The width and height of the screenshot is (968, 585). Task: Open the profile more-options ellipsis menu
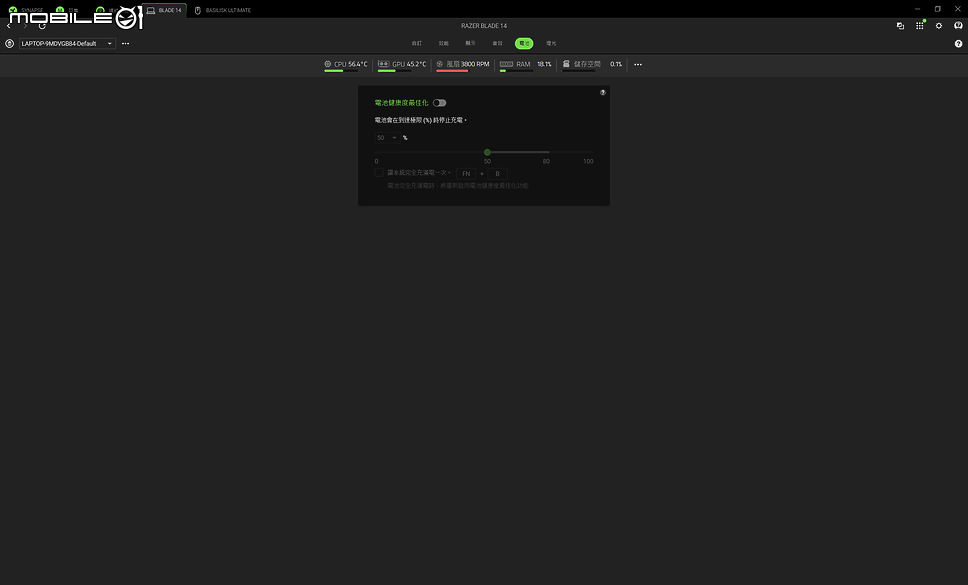(125, 44)
